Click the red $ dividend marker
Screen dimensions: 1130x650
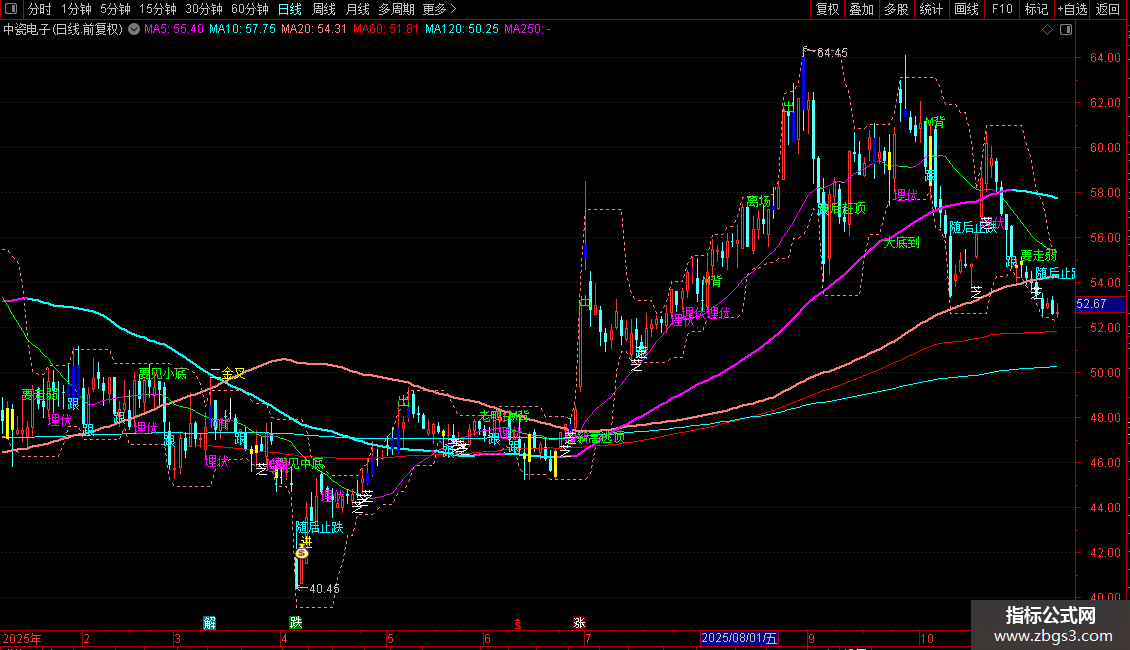[517, 623]
